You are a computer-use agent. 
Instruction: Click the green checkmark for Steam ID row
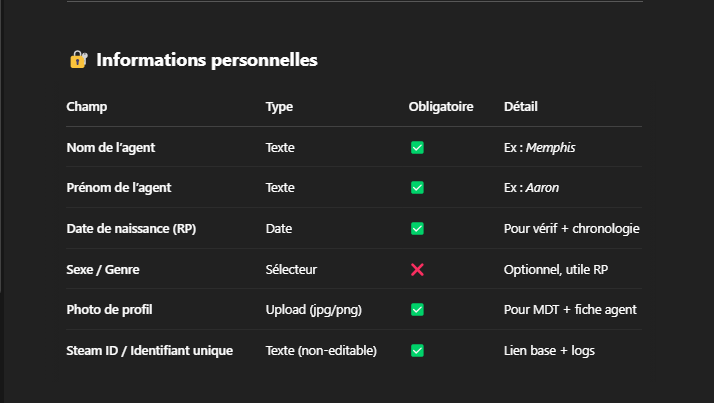417,350
